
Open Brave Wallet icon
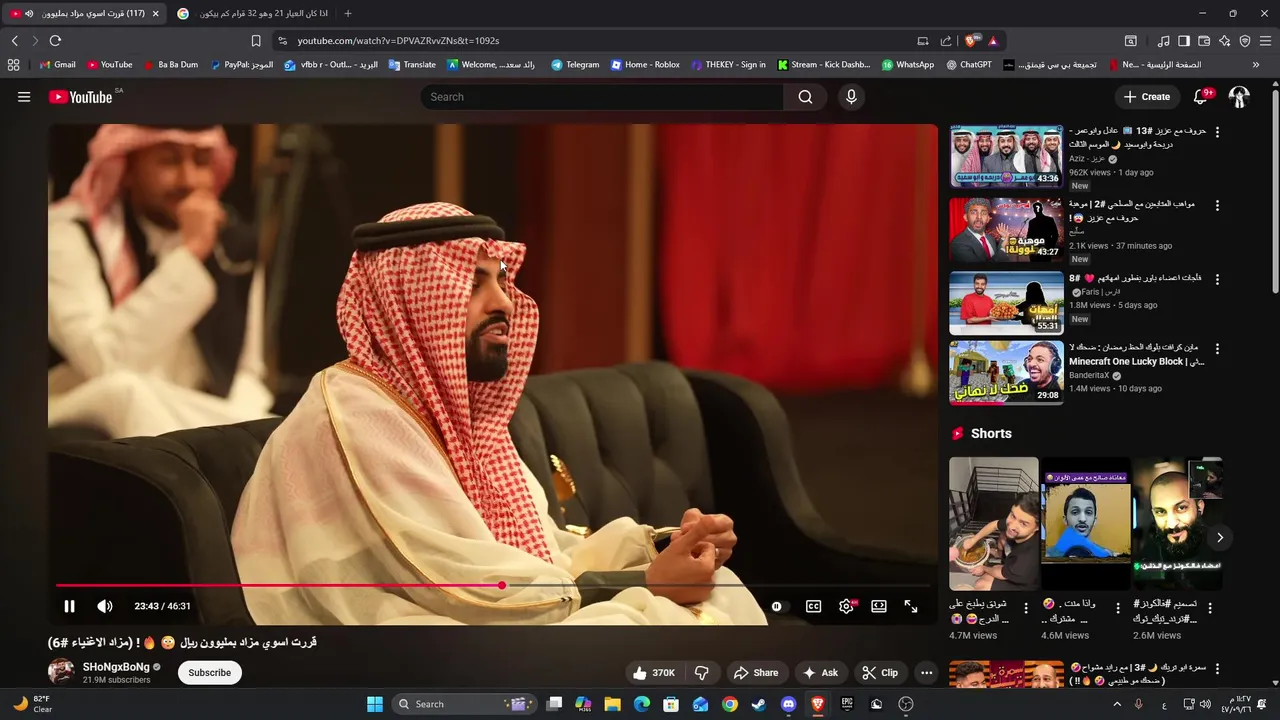(x=1204, y=41)
